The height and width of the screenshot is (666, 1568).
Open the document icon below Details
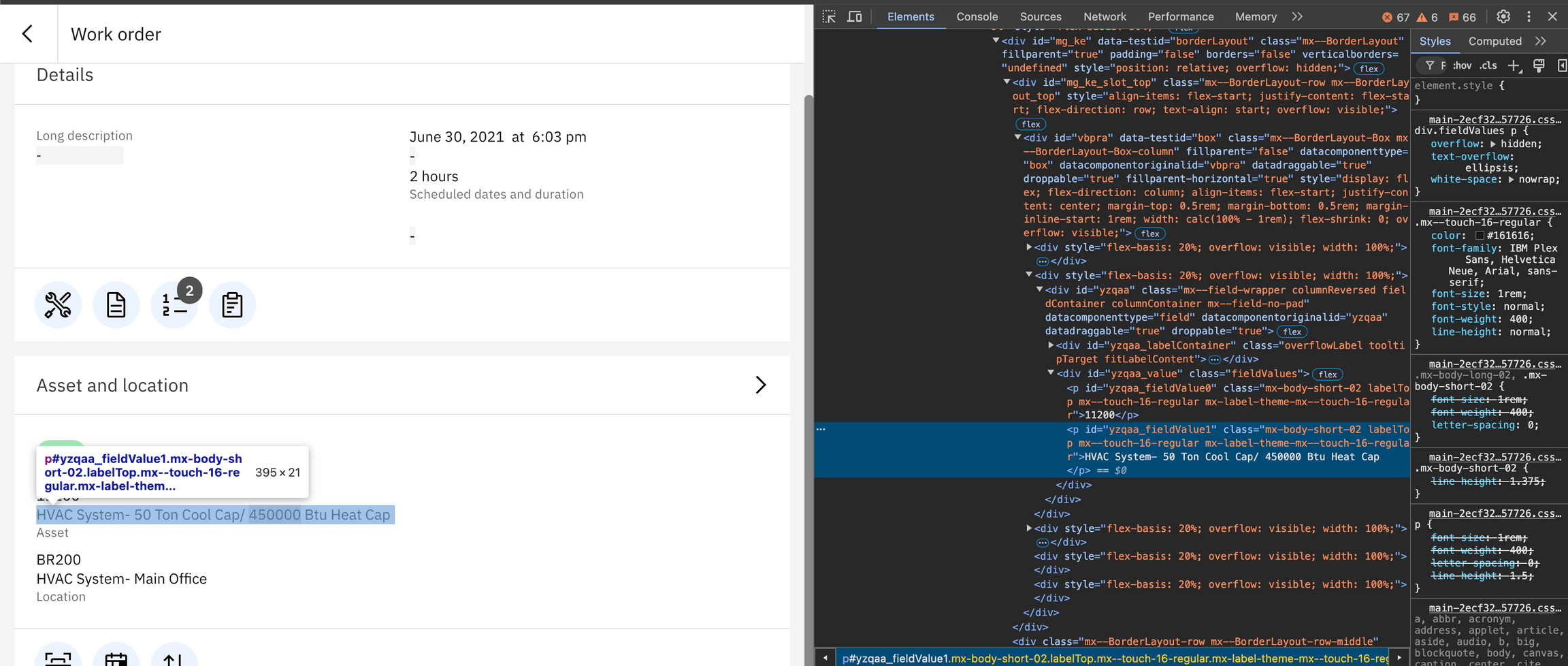pyautogui.click(x=116, y=304)
